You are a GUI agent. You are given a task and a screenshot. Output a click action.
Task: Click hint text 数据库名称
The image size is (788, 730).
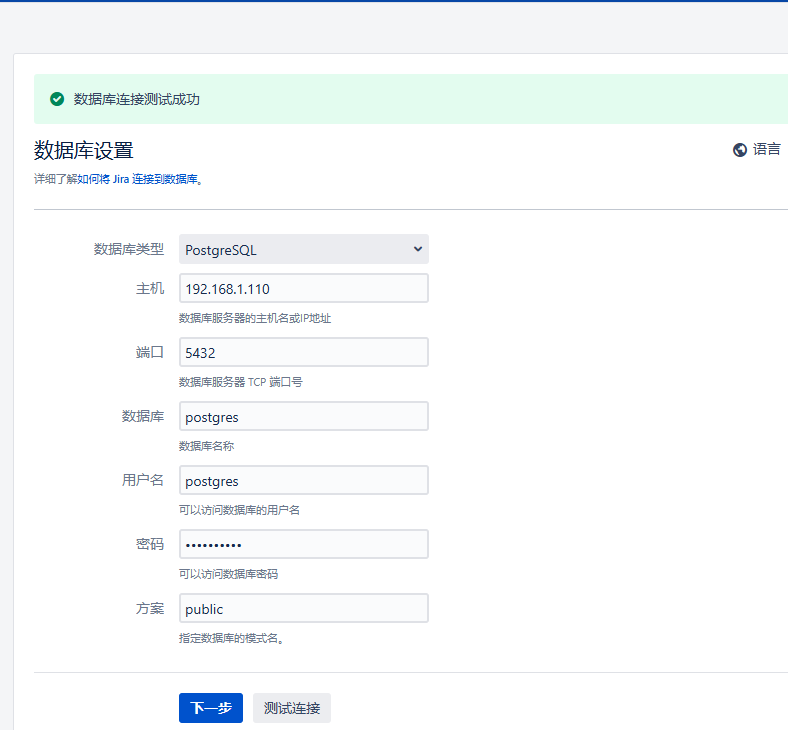(207, 446)
